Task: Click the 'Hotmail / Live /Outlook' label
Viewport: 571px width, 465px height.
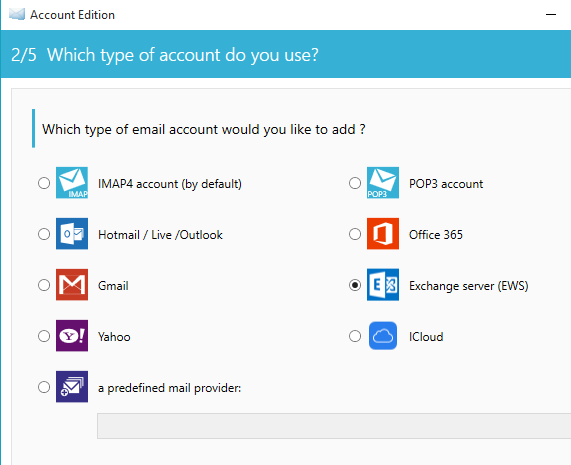Action: (x=160, y=235)
